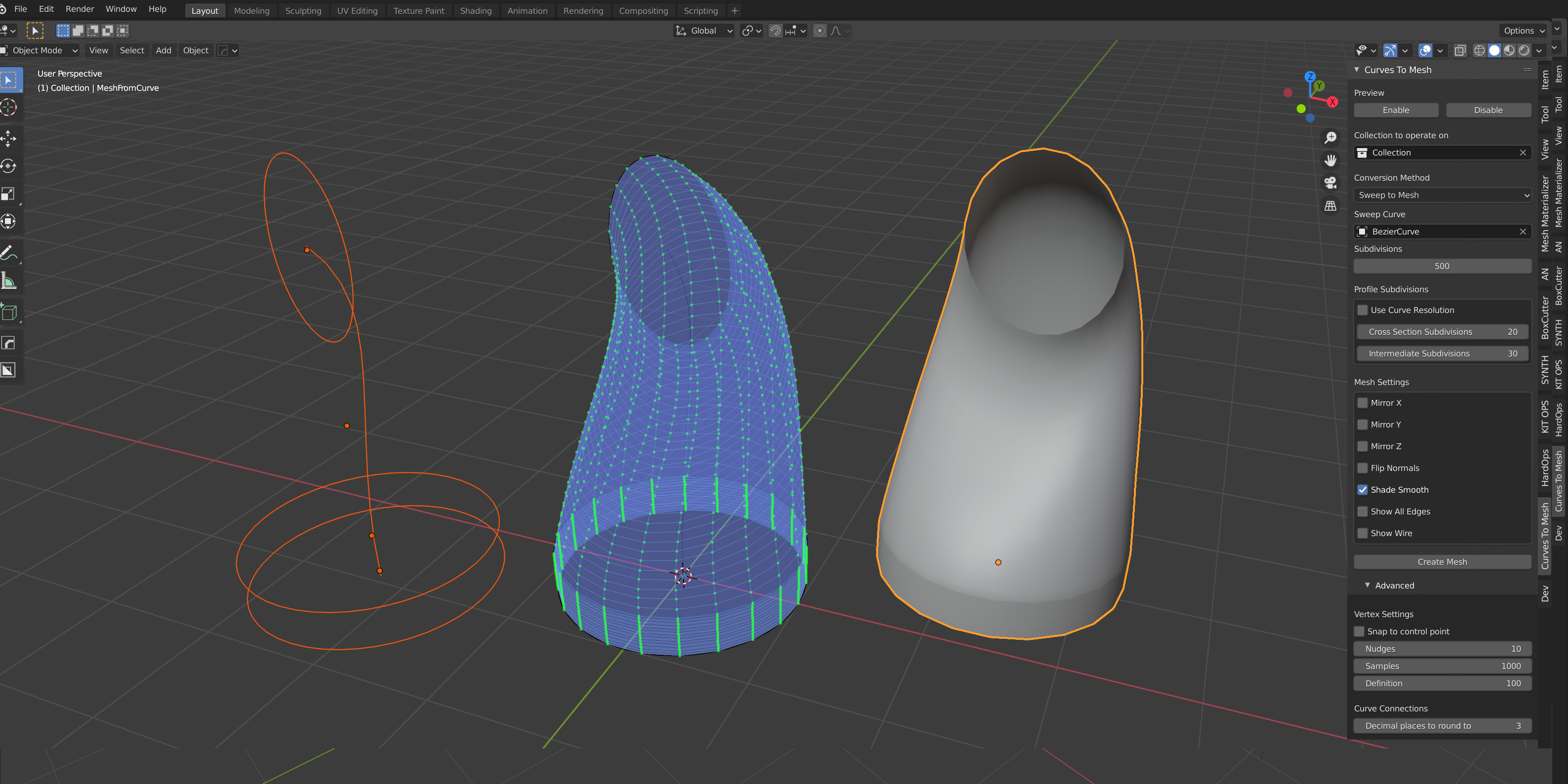The width and height of the screenshot is (1568, 784).
Task: Switch viewport to Material Preview shading
Action: [x=1509, y=50]
